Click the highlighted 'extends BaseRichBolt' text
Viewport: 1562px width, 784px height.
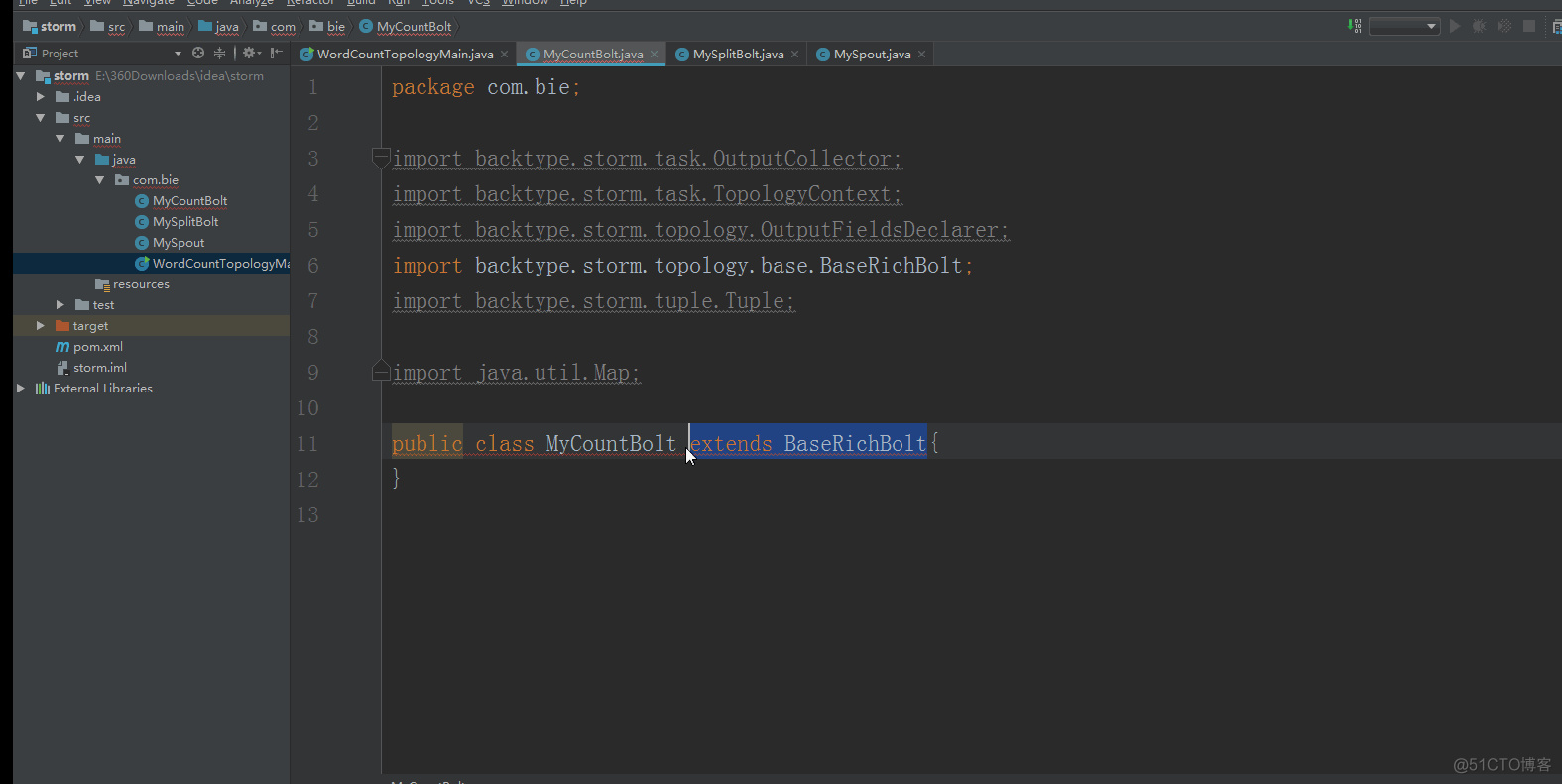point(808,444)
